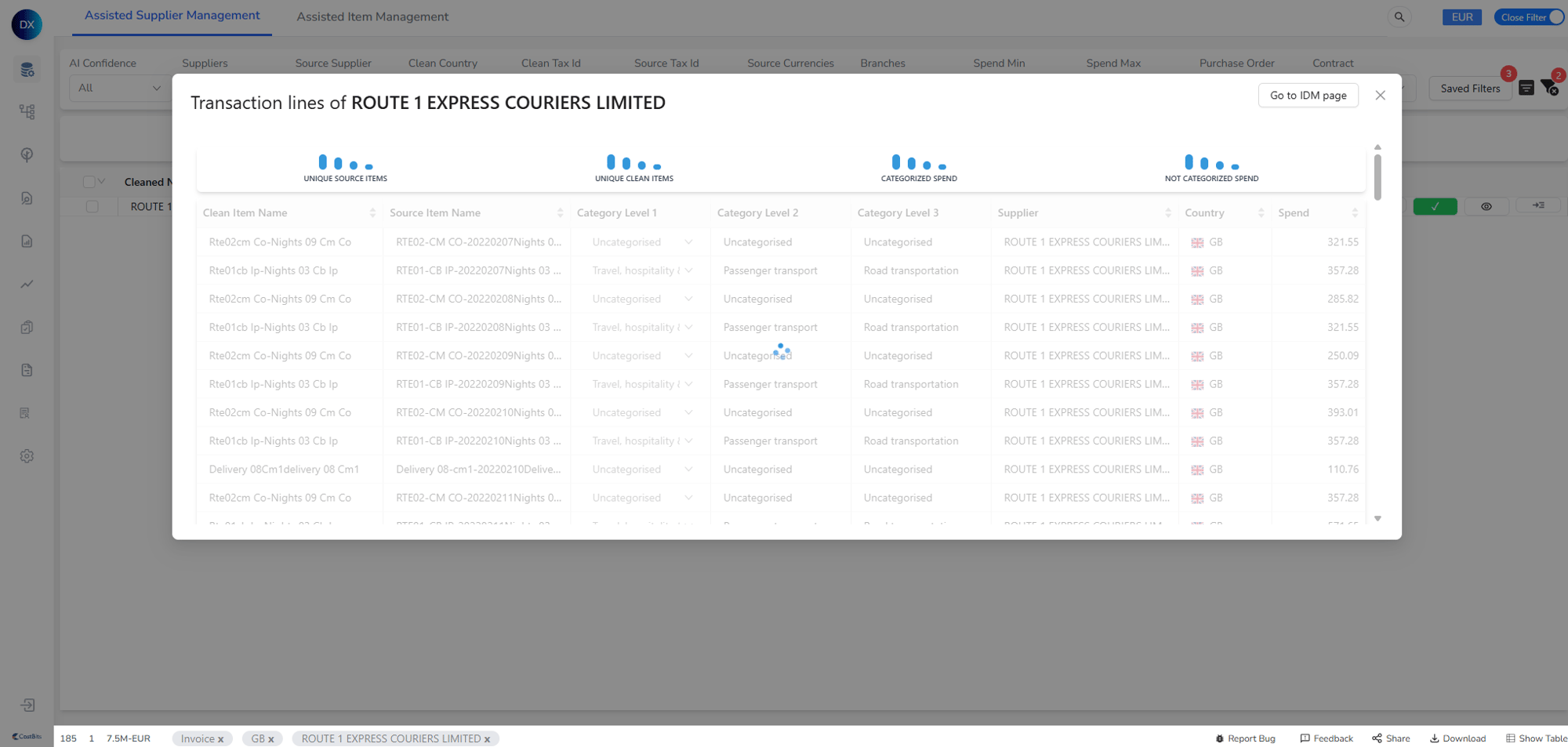The width and height of the screenshot is (1568, 747).
Task: Select the Assisted Supplier Management tab
Action: click(172, 16)
